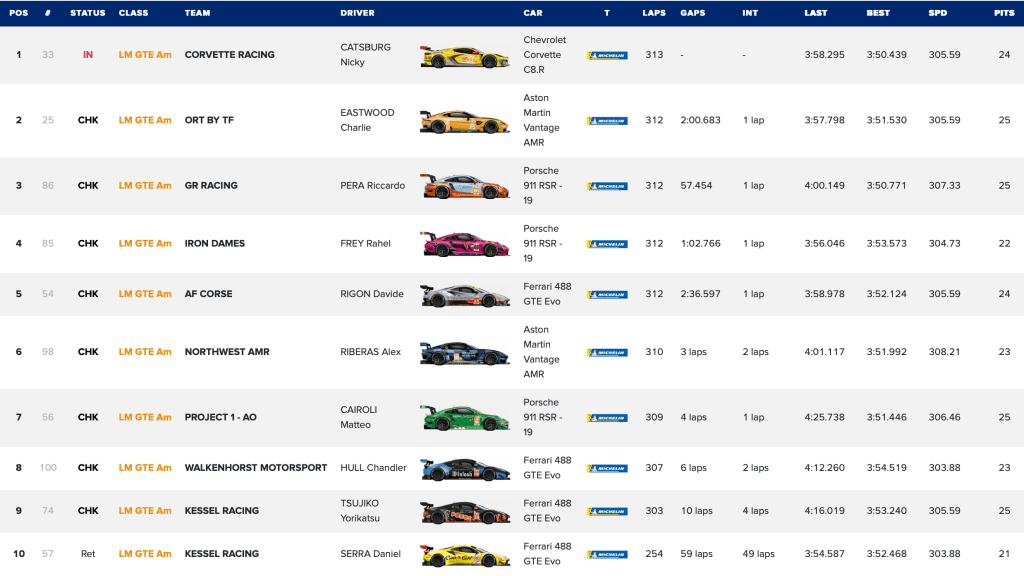
Task: Sort by the CAR column header
Action: (533, 13)
